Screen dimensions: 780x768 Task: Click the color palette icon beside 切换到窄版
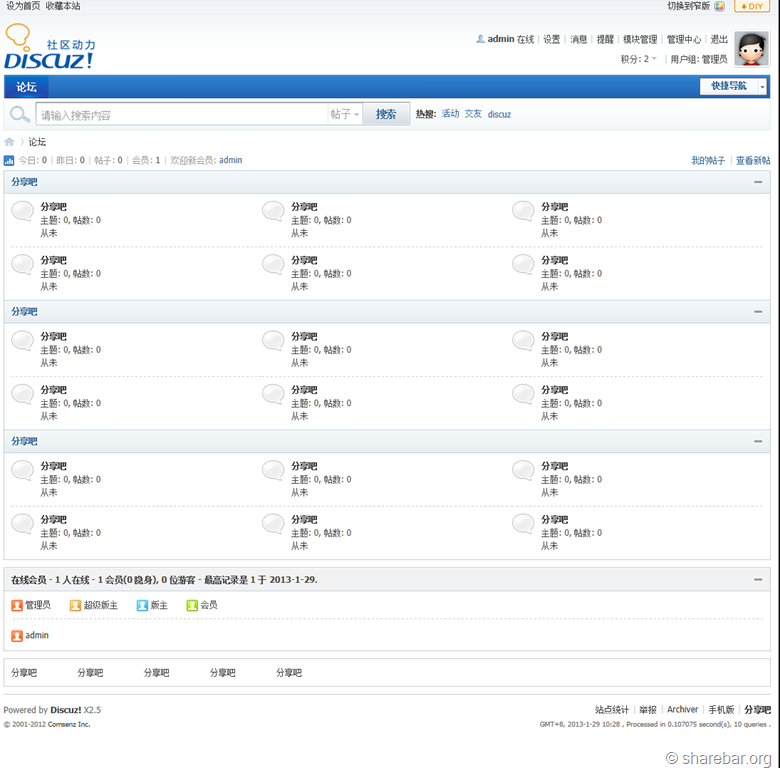(719, 6)
